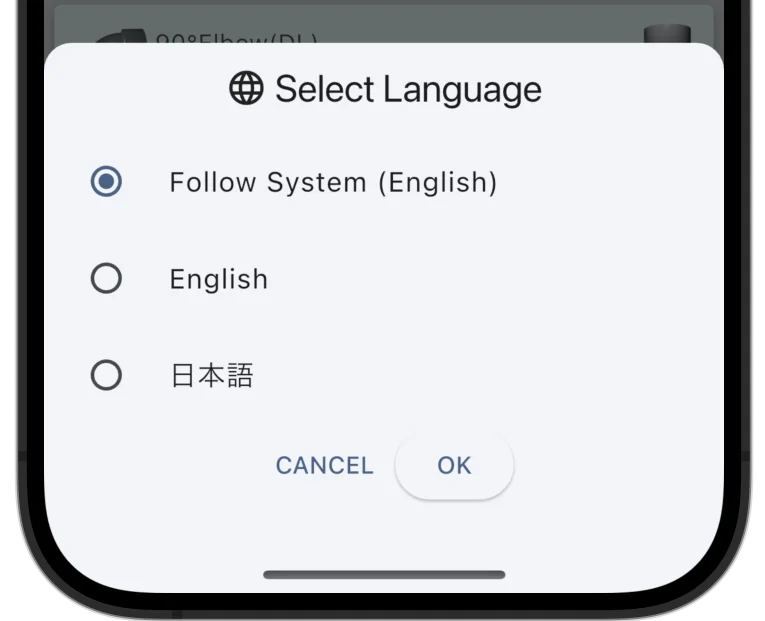The width and height of the screenshot is (765, 621).
Task: Click the empty circle left of English
Action: point(106,279)
